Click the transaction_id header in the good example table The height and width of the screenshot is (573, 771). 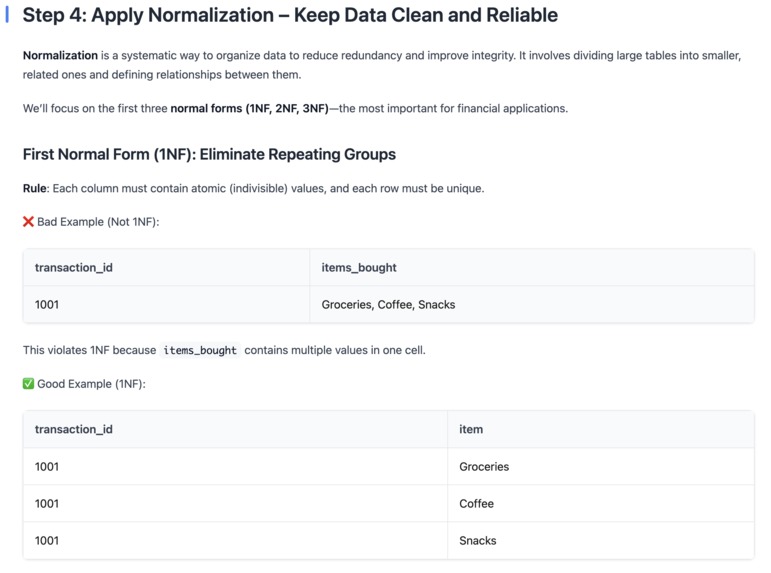(74, 429)
